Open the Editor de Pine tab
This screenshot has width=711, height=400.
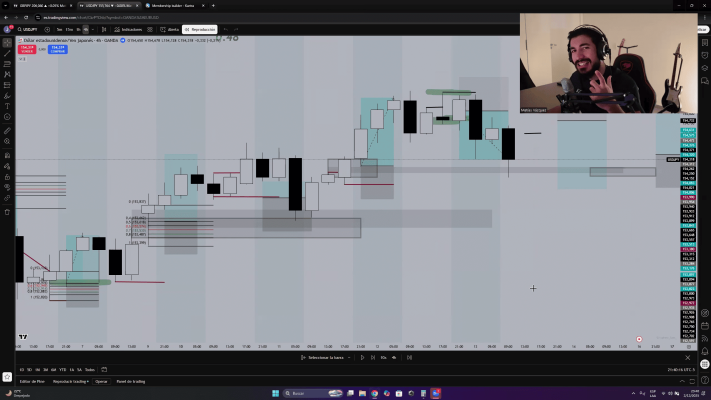coord(33,381)
